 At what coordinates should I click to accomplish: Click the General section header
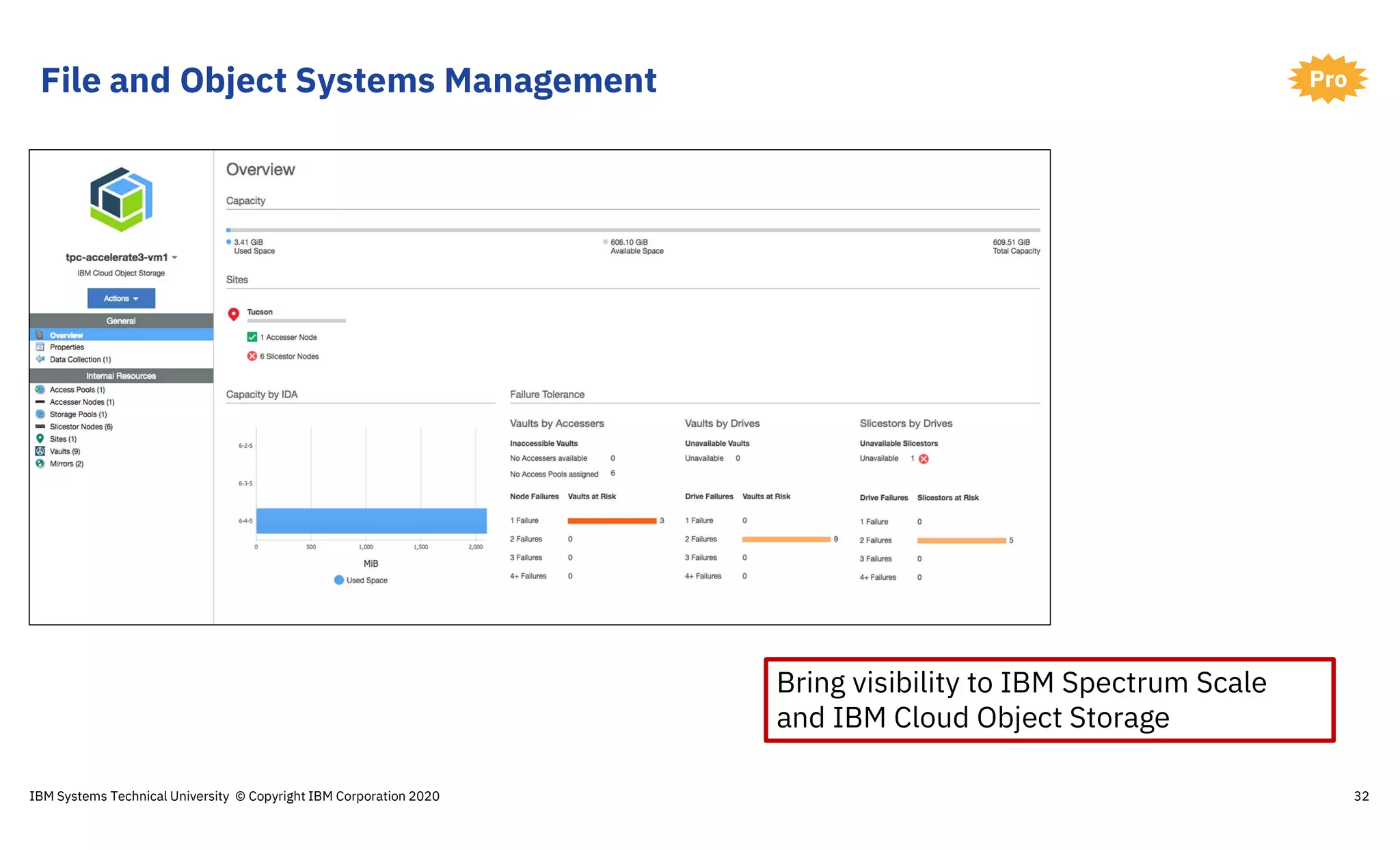(x=122, y=321)
